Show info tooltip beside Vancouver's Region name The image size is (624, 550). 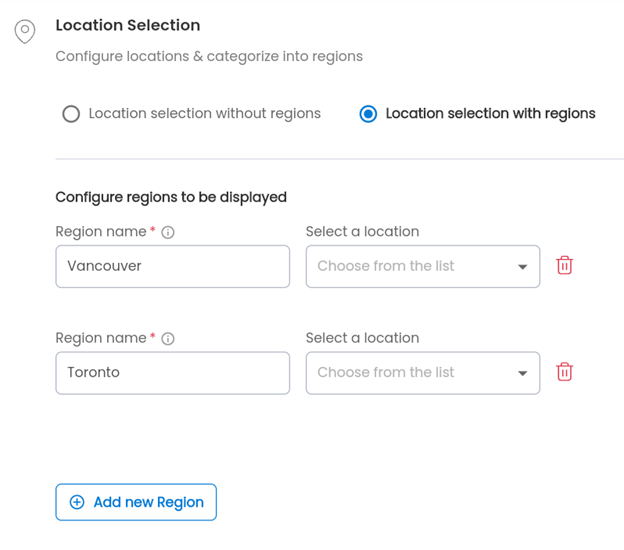(x=168, y=232)
